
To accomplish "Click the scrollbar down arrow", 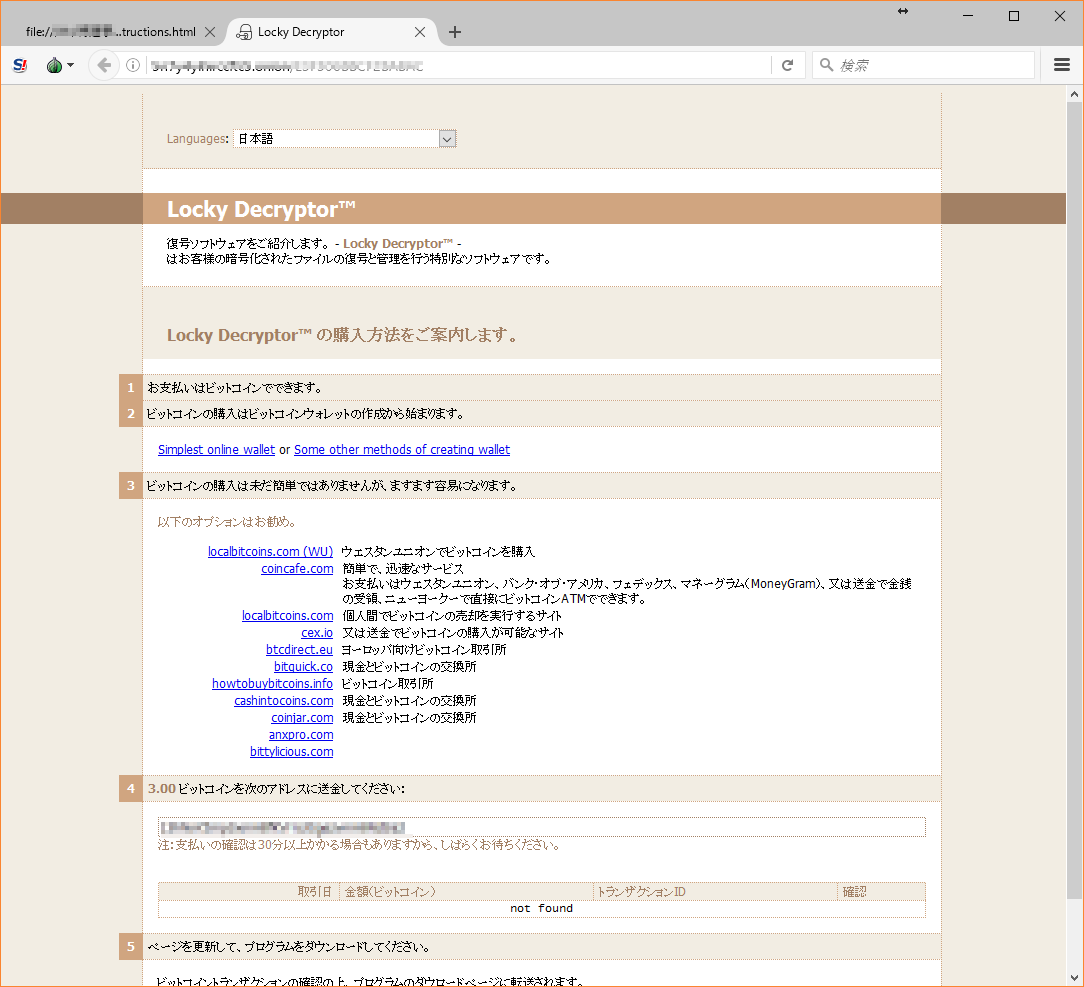I will tap(1074, 978).
